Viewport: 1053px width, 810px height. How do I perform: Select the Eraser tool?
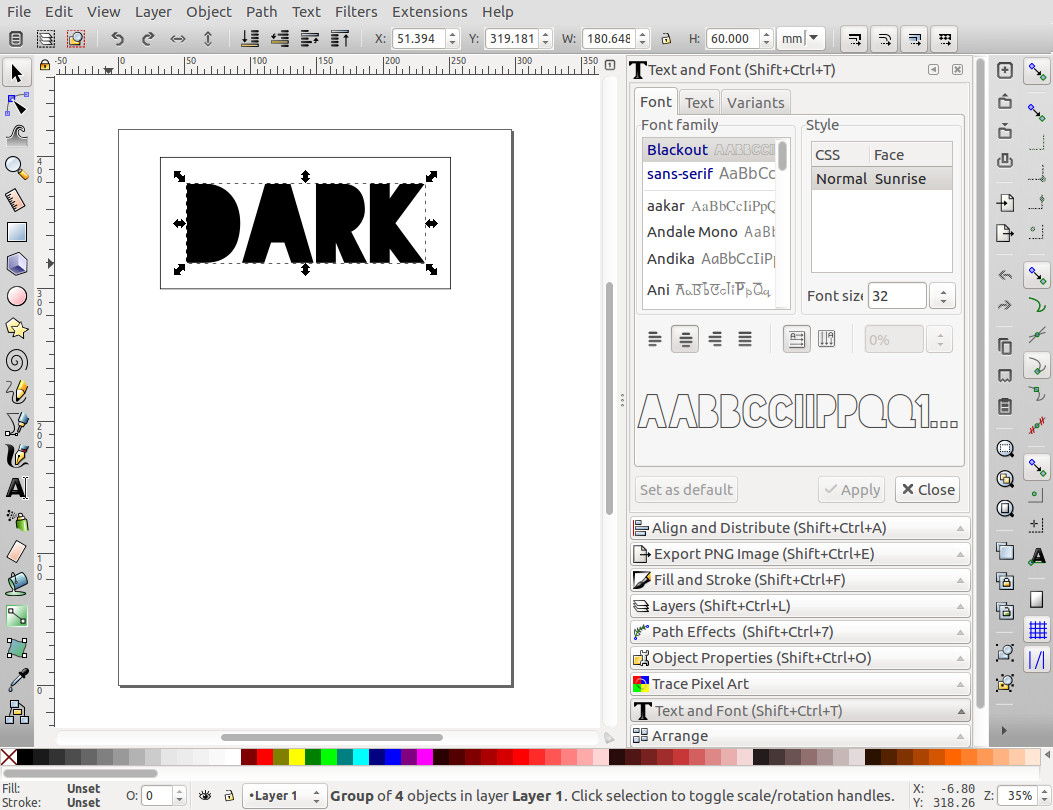17,551
